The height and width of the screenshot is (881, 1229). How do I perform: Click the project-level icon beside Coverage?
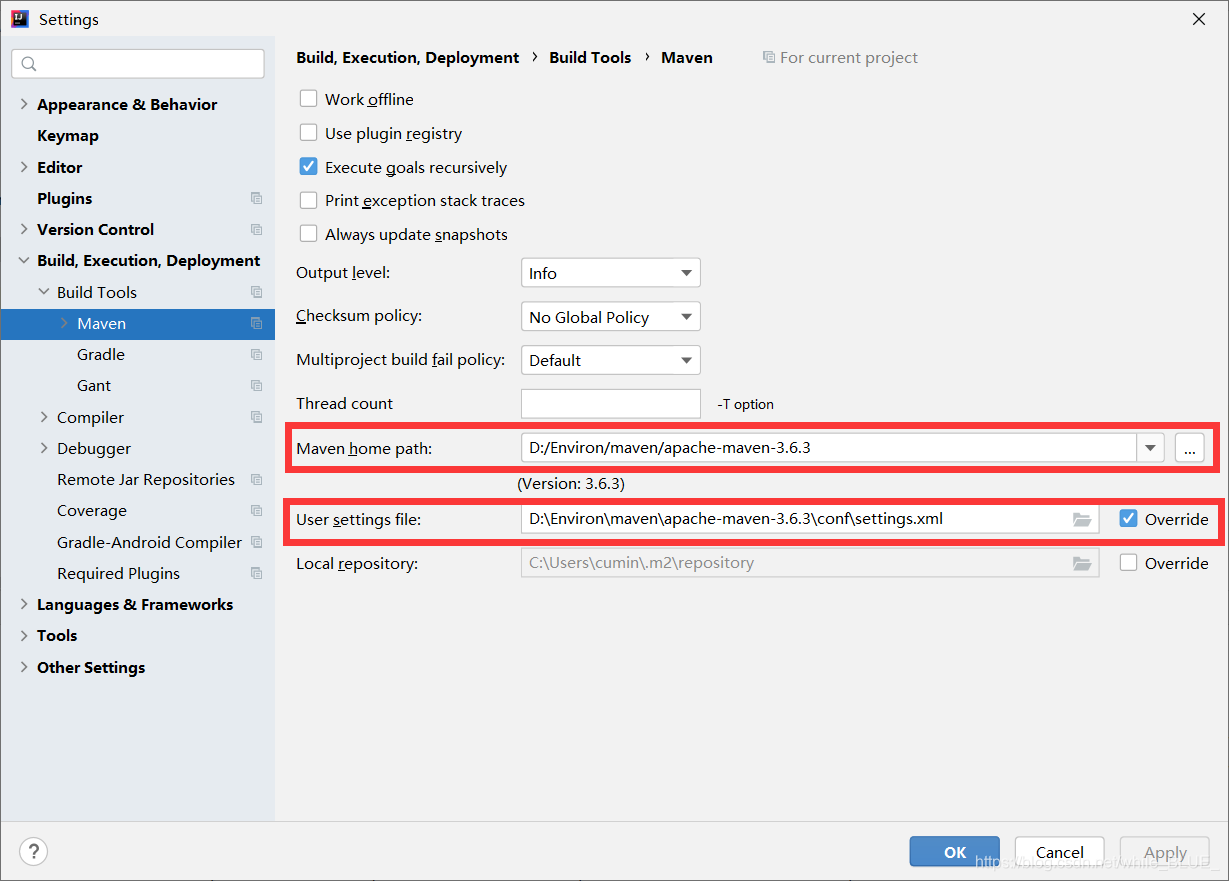257,510
